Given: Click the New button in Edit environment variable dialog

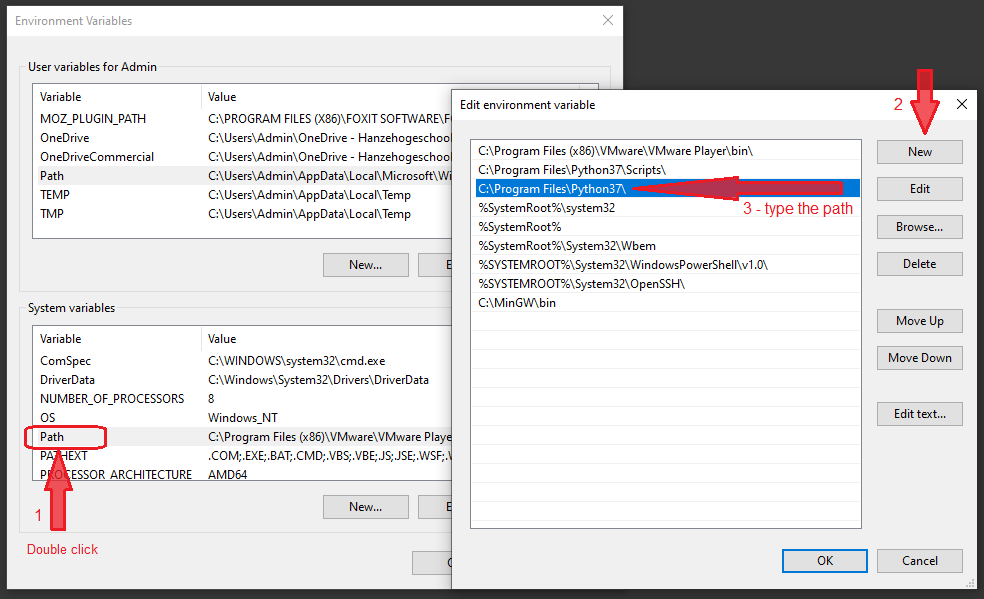Looking at the screenshot, I should 919,152.
